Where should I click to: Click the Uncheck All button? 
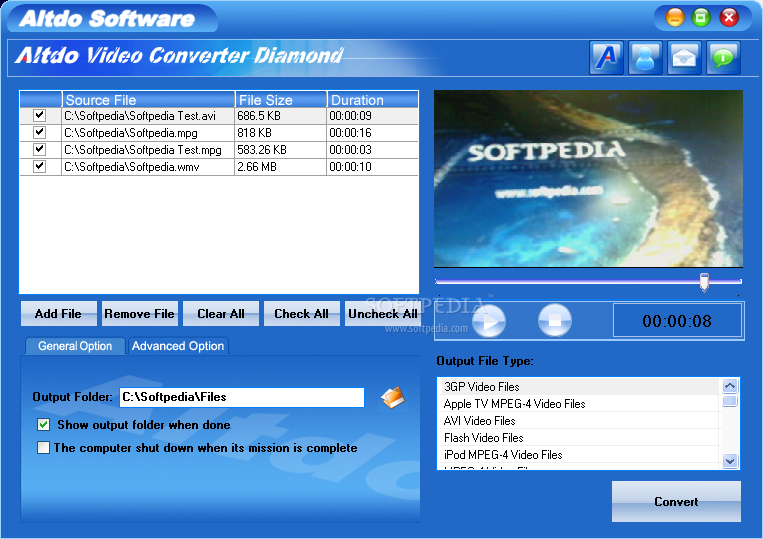(382, 314)
